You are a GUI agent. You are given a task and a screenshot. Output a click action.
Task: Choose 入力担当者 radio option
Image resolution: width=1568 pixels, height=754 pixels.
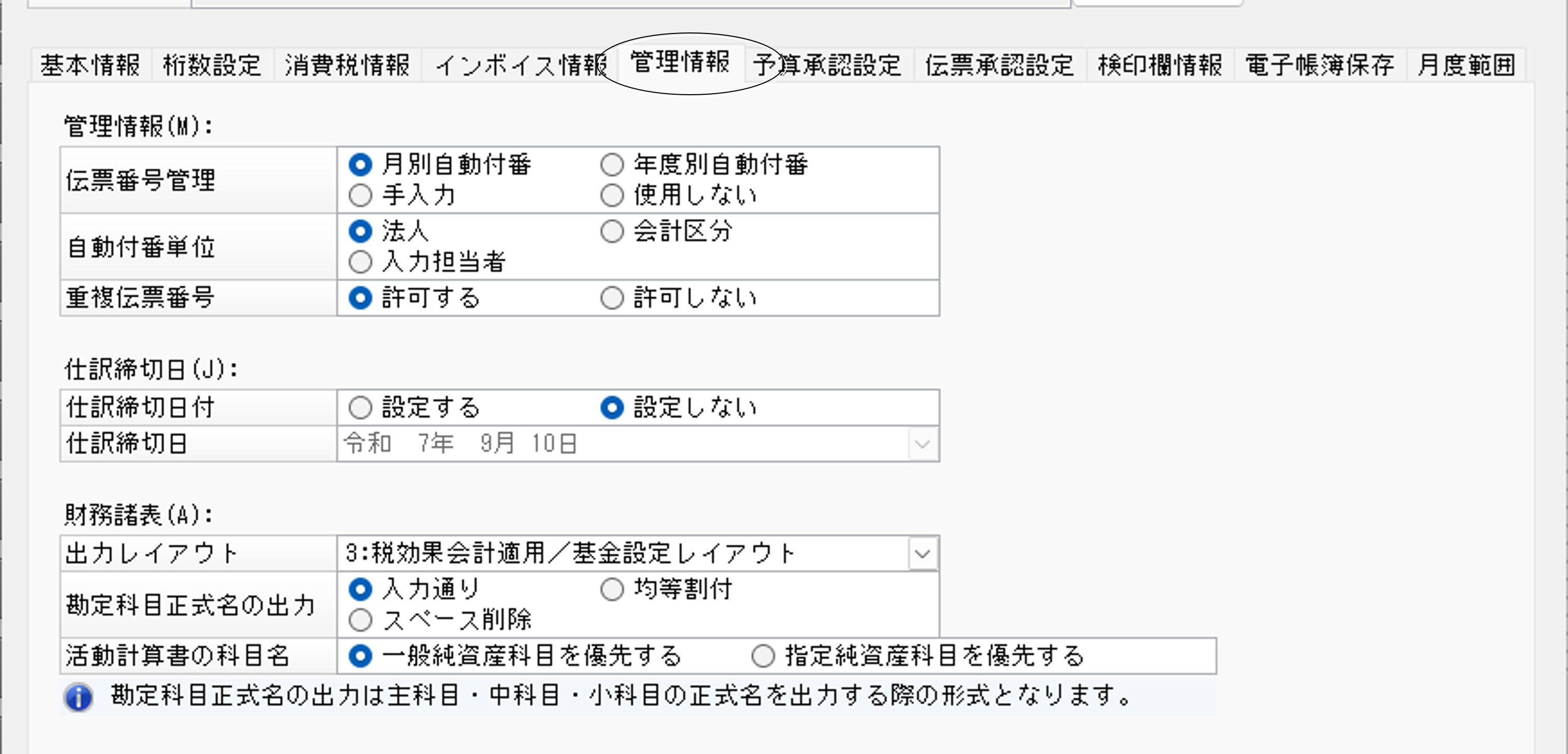[360, 262]
